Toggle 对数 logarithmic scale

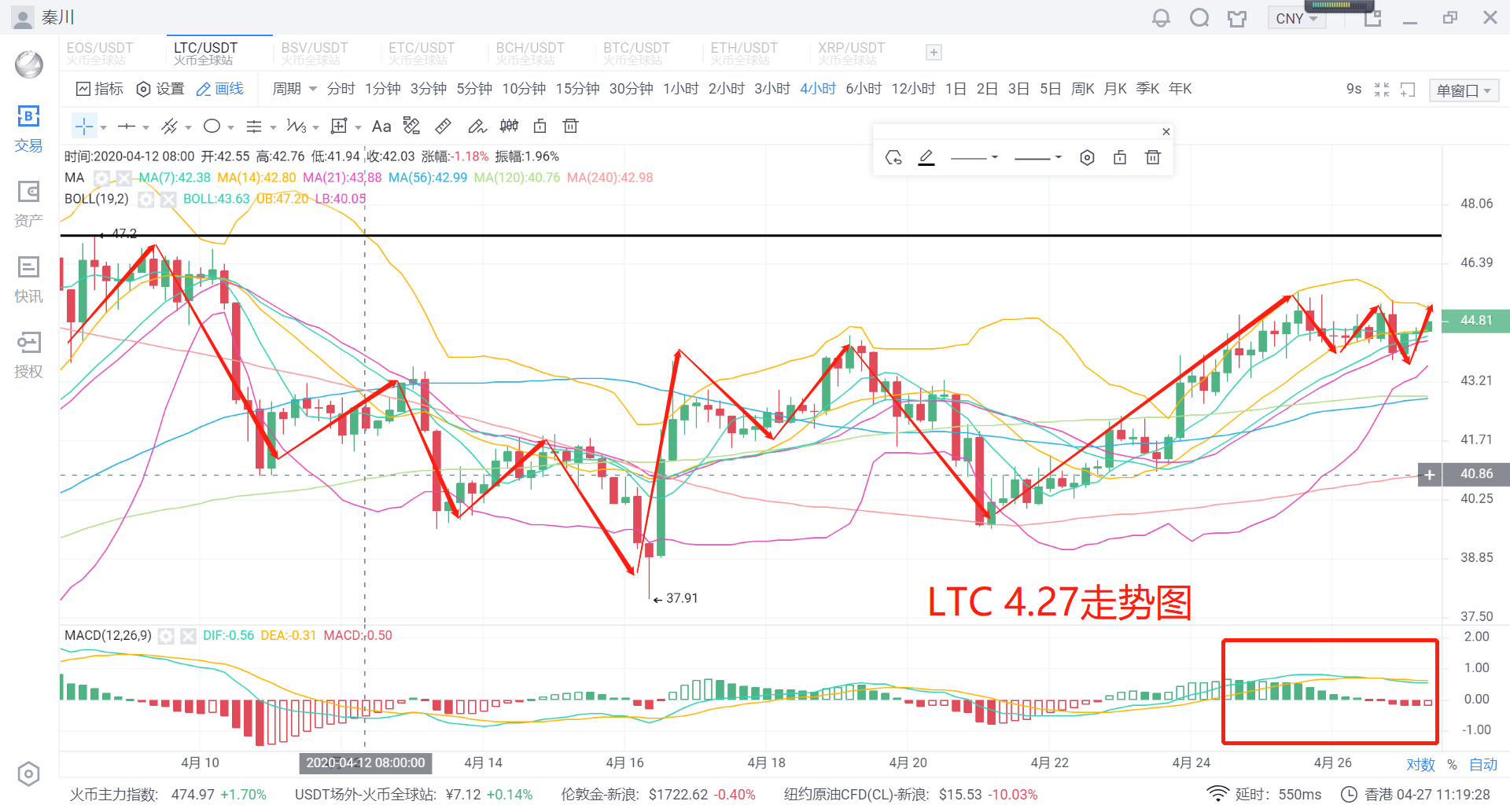tap(1421, 765)
